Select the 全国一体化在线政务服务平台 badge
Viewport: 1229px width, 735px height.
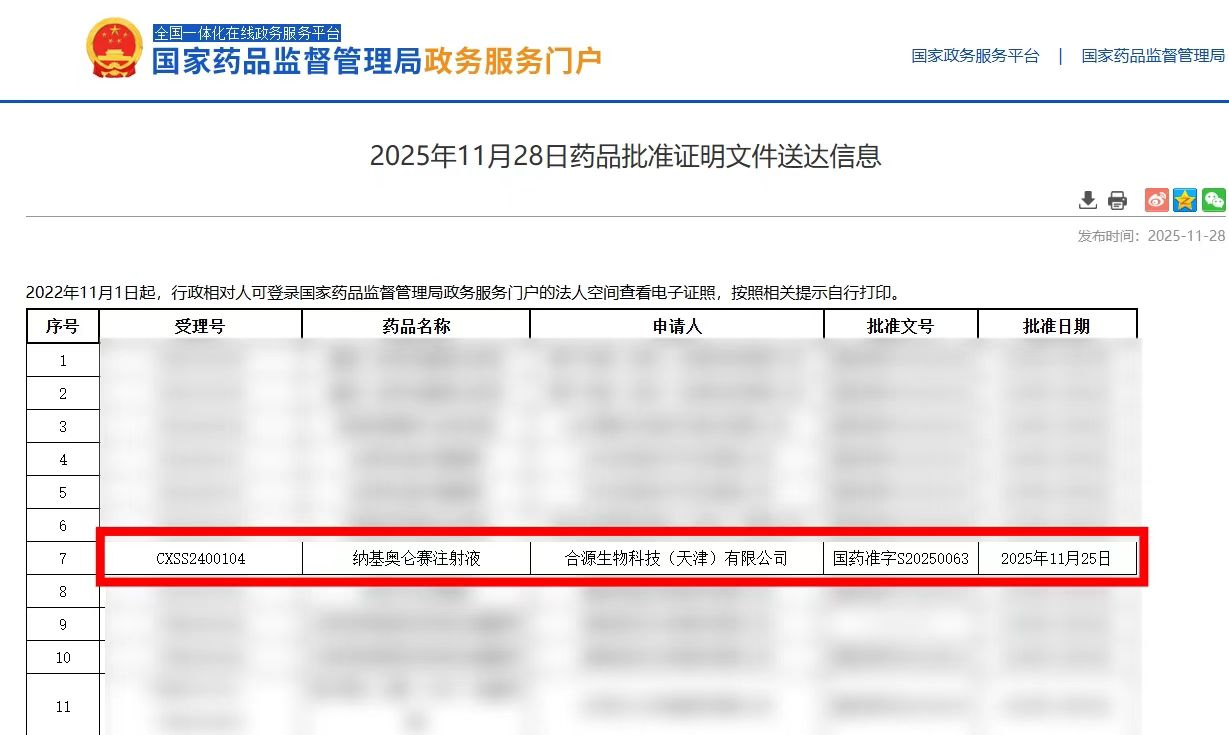click(246, 32)
